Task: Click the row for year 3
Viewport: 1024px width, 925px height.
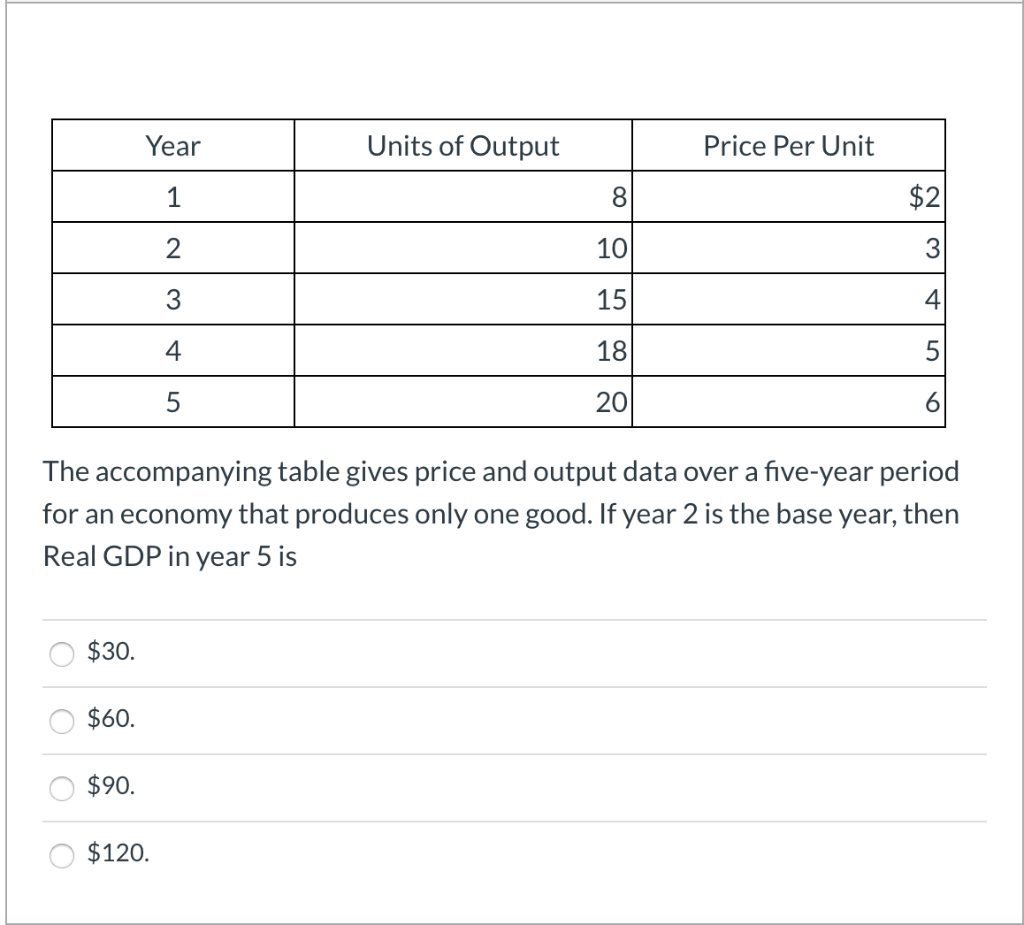Action: pos(500,300)
